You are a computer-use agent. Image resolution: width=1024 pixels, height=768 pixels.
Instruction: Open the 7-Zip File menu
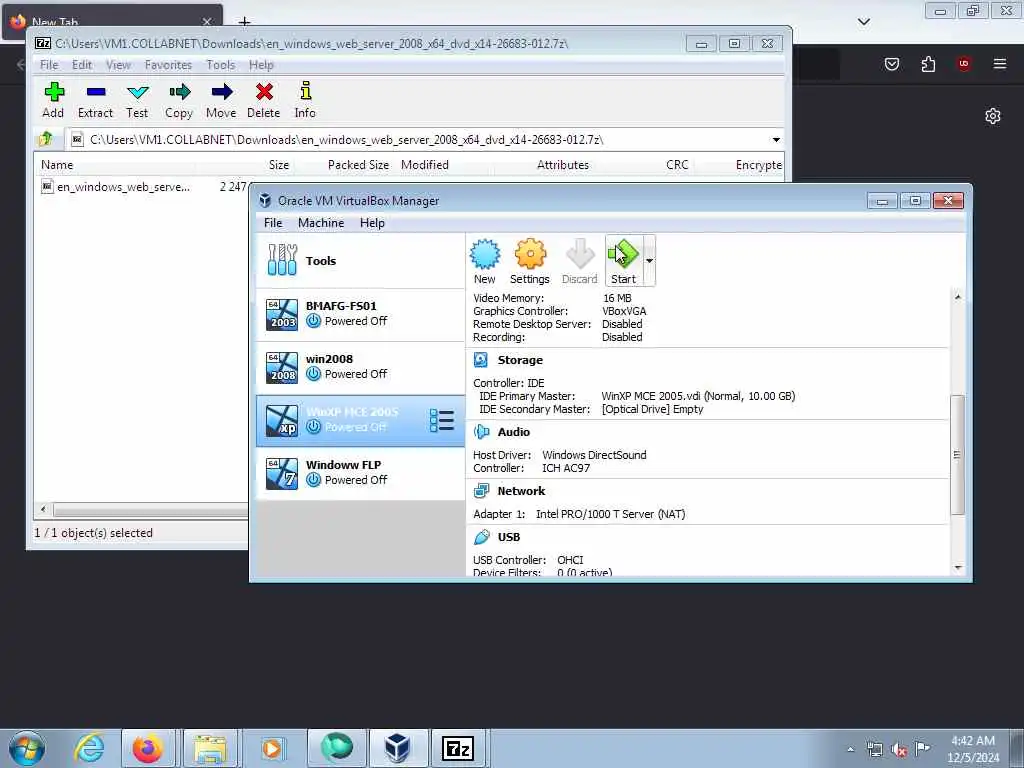pos(49,65)
